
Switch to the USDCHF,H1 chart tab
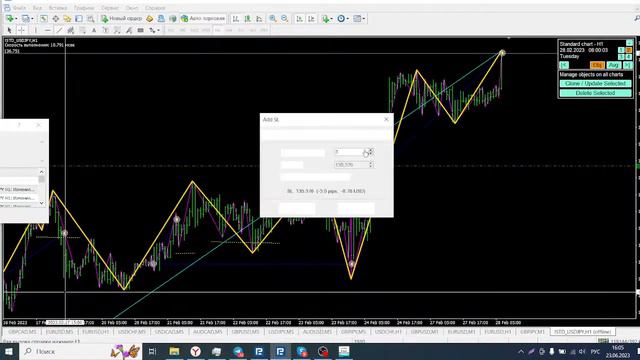coord(388,332)
